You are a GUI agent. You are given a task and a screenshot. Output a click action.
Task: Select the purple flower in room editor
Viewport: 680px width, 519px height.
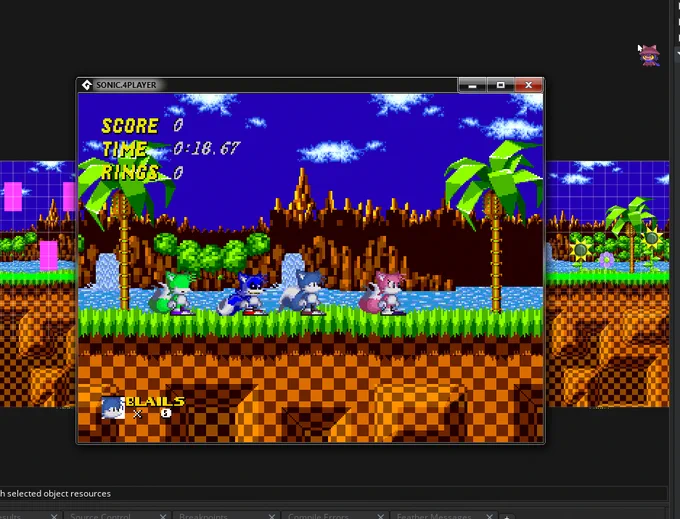click(x=607, y=260)
